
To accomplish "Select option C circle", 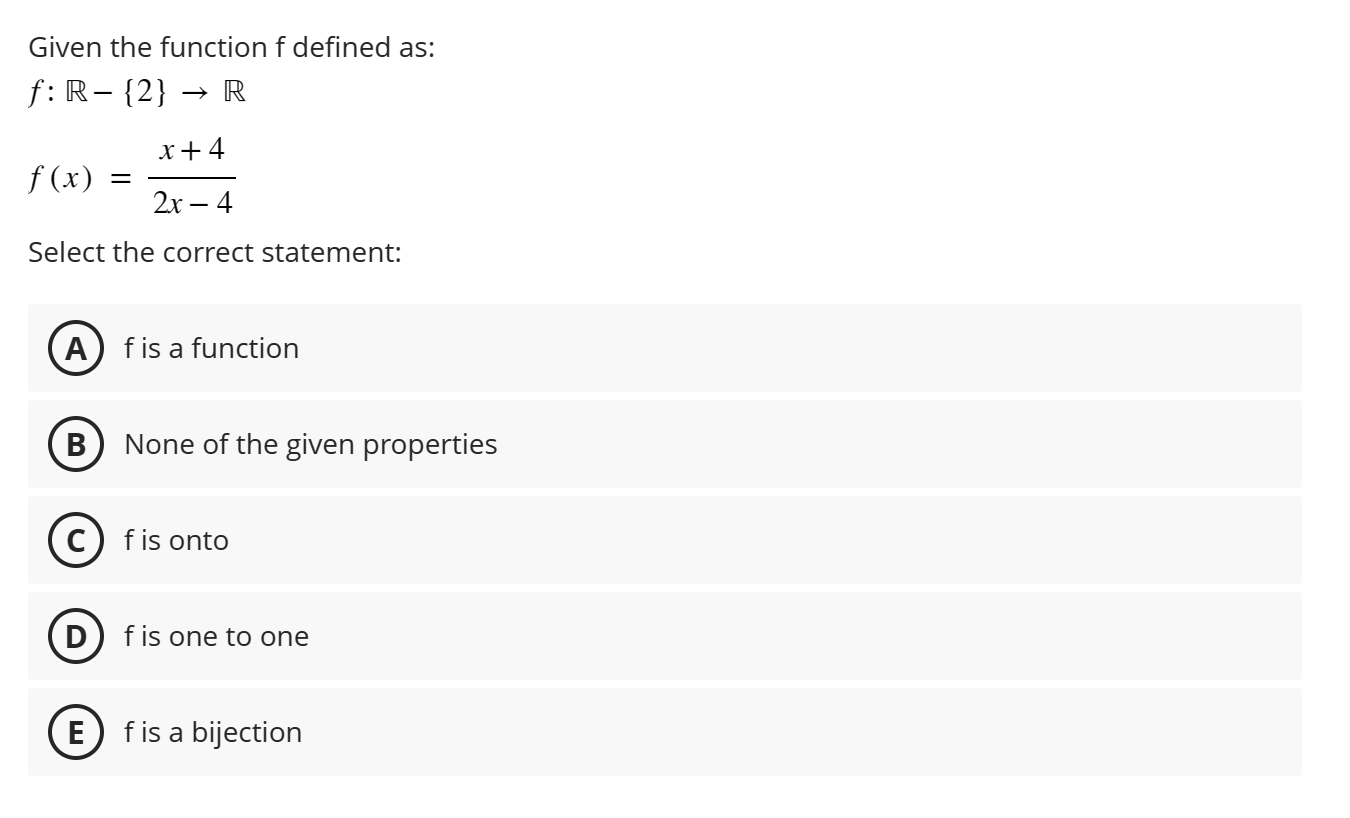I will point(74,540).
